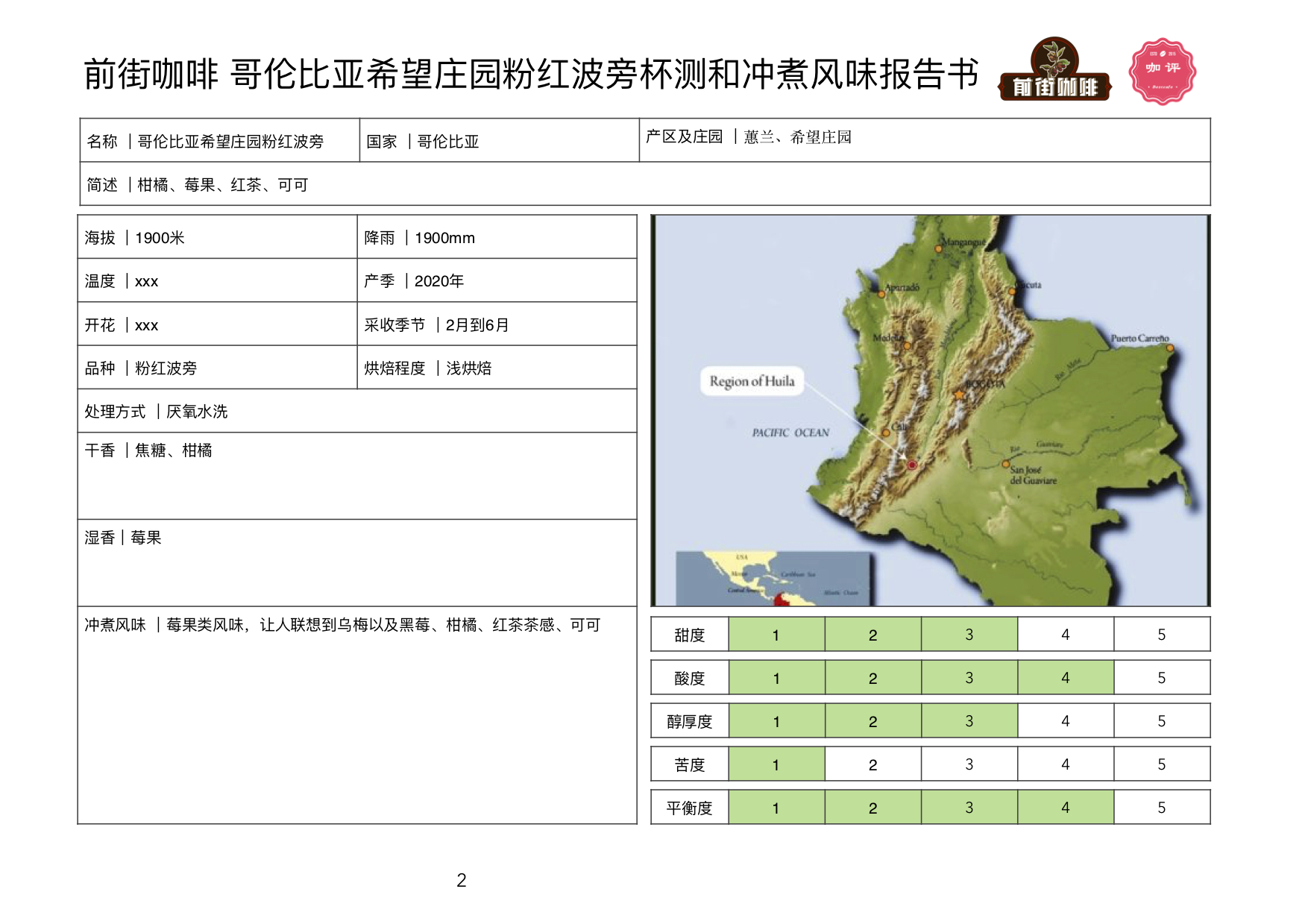
Task: Click the pink 咖评 round stamp logo
Action: pos(1163,72)
